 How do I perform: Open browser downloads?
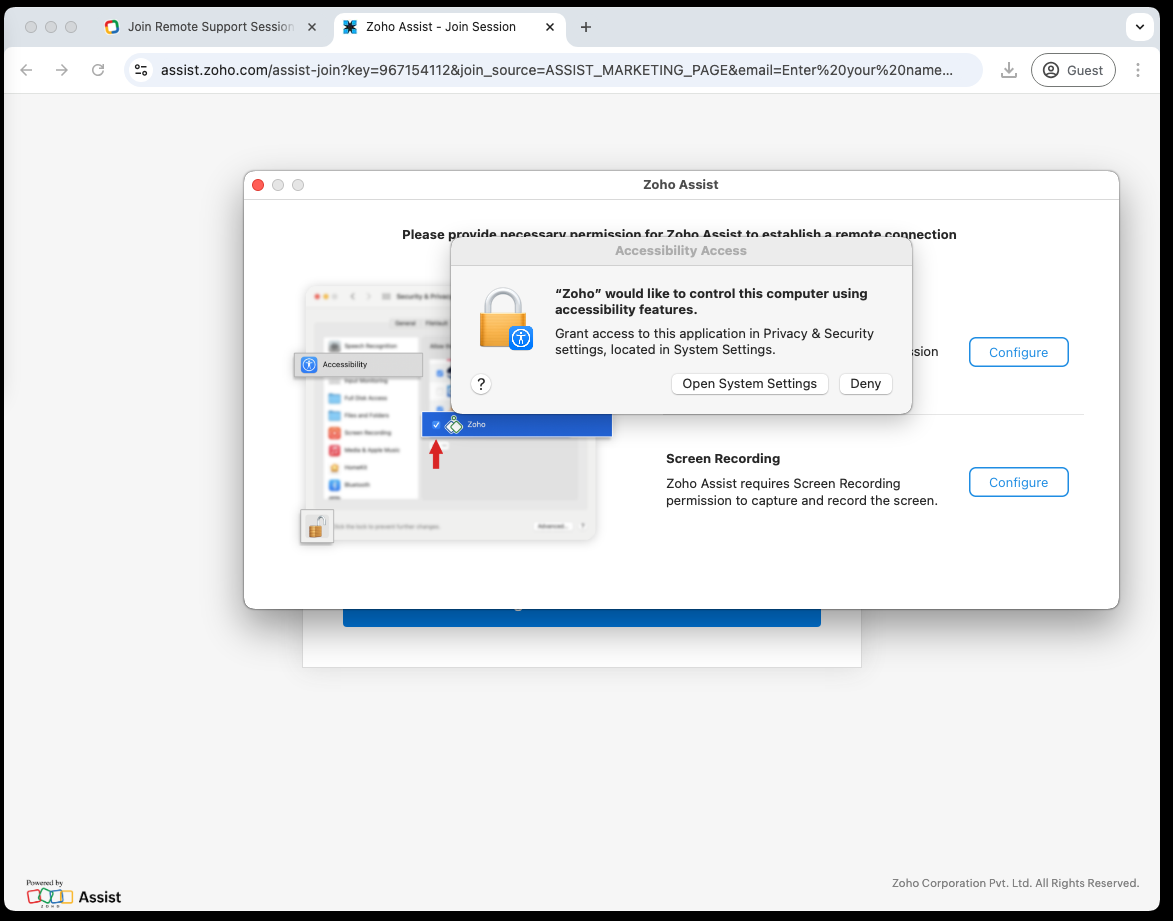1008,70
